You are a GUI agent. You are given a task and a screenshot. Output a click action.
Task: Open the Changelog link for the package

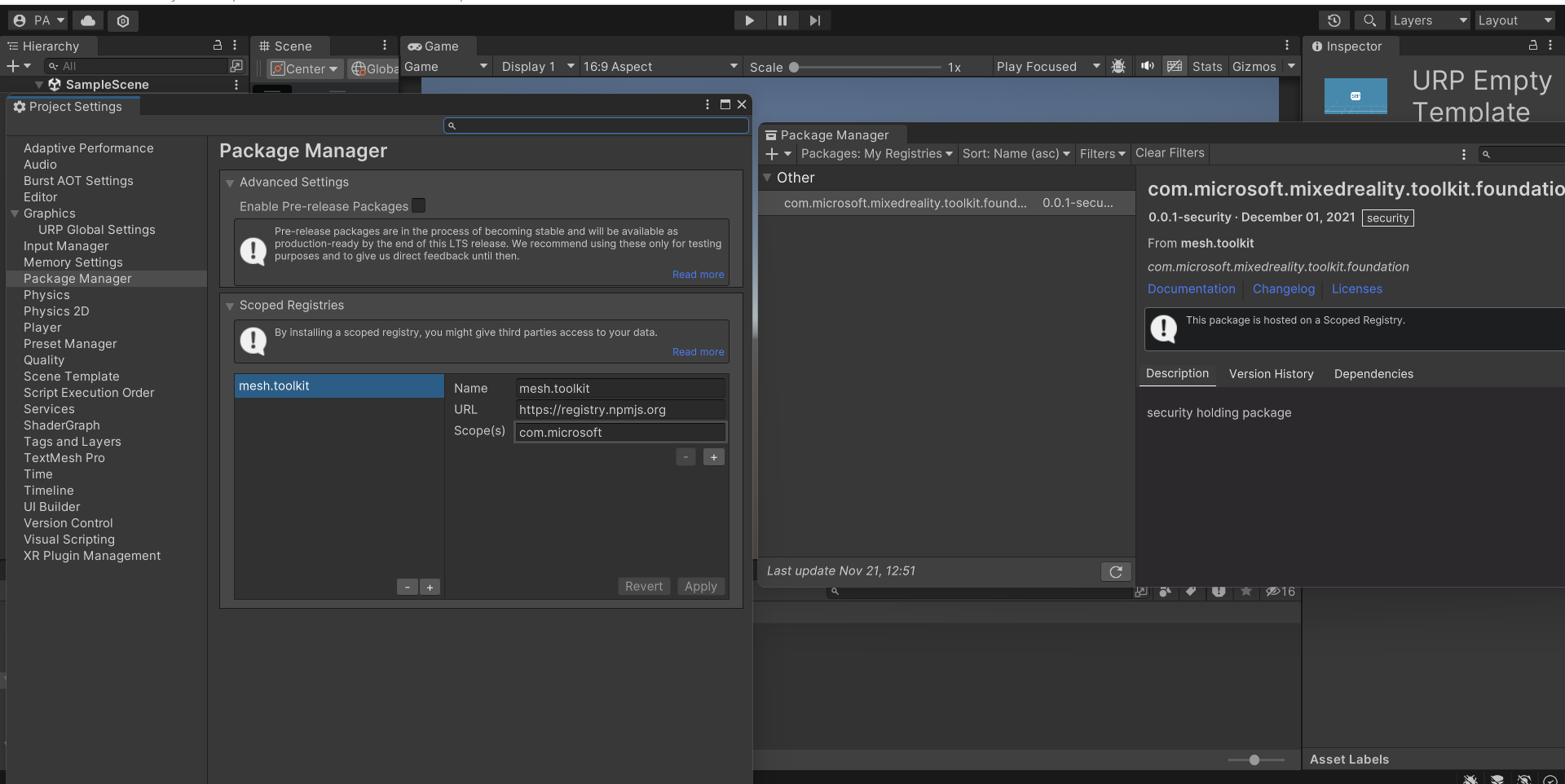click(x=1282, y=289)
